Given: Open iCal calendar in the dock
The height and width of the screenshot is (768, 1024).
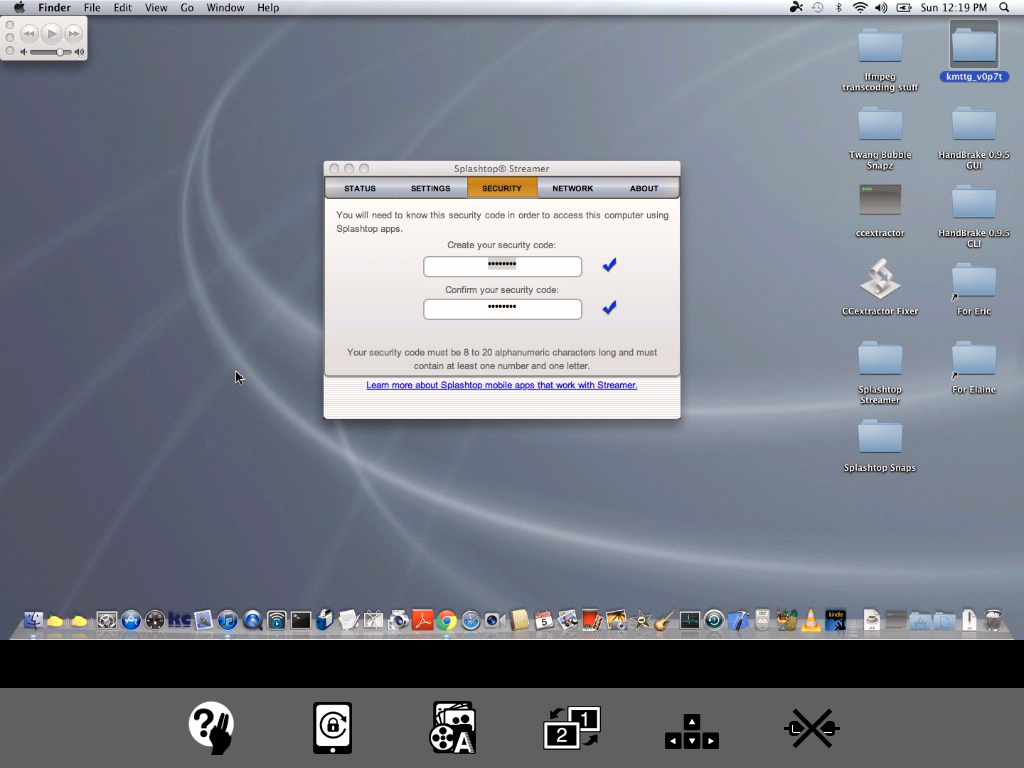Looking at the screenshot, I should (543, 620).
